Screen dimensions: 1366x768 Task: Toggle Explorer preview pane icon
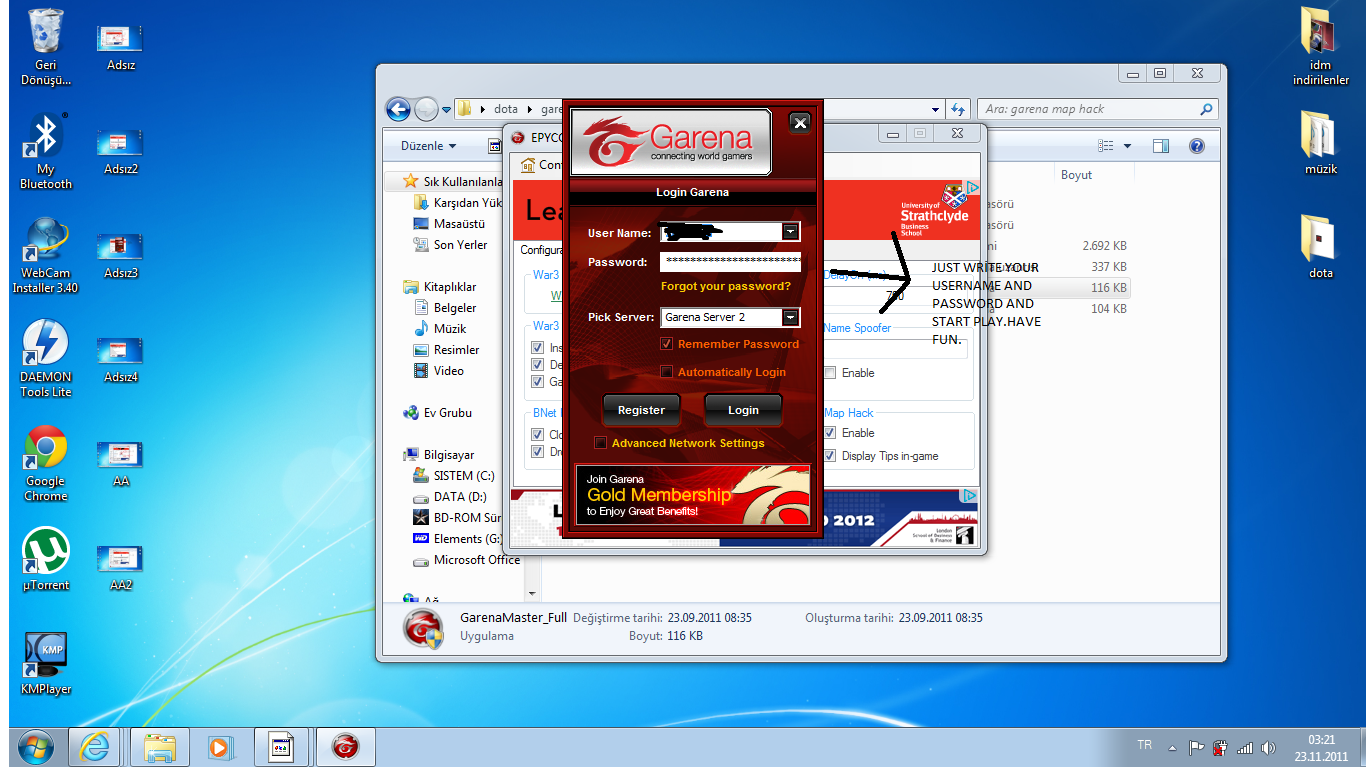[x=1161, y=146]
